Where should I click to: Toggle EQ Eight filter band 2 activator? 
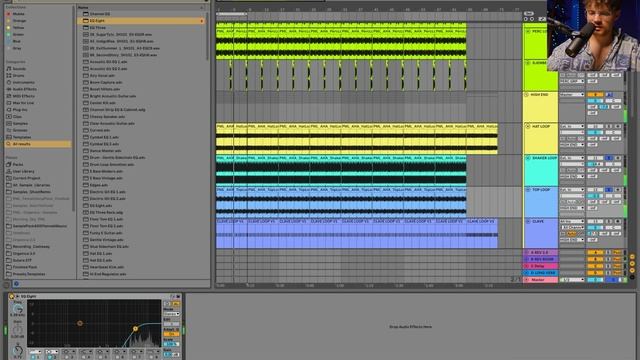[x=49, y=357]
